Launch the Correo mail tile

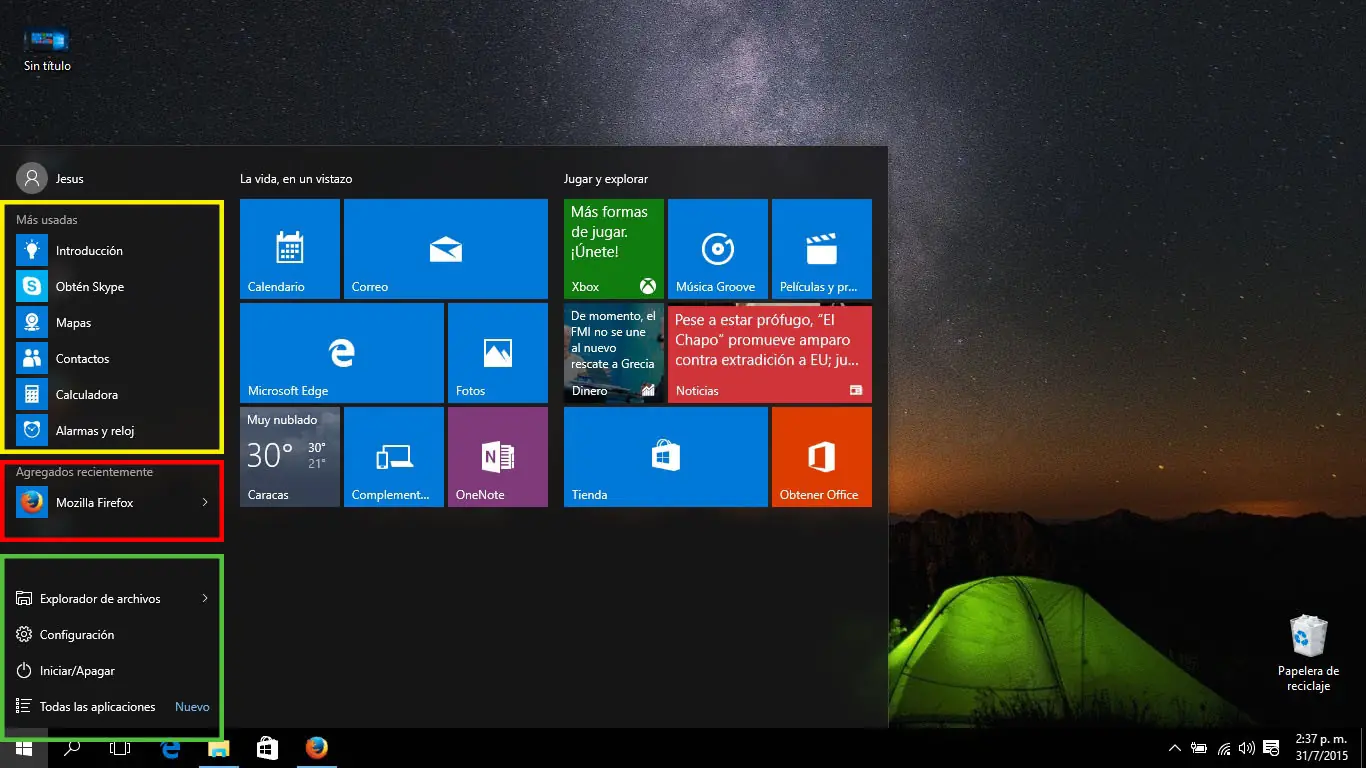(446, 249)
